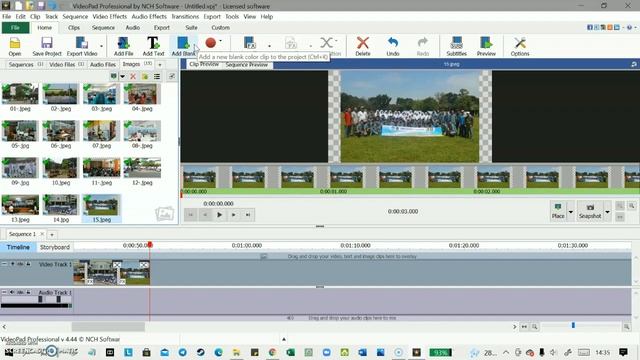Step forward one frame in preview
The image size is (640, 360).
(233, 215)
